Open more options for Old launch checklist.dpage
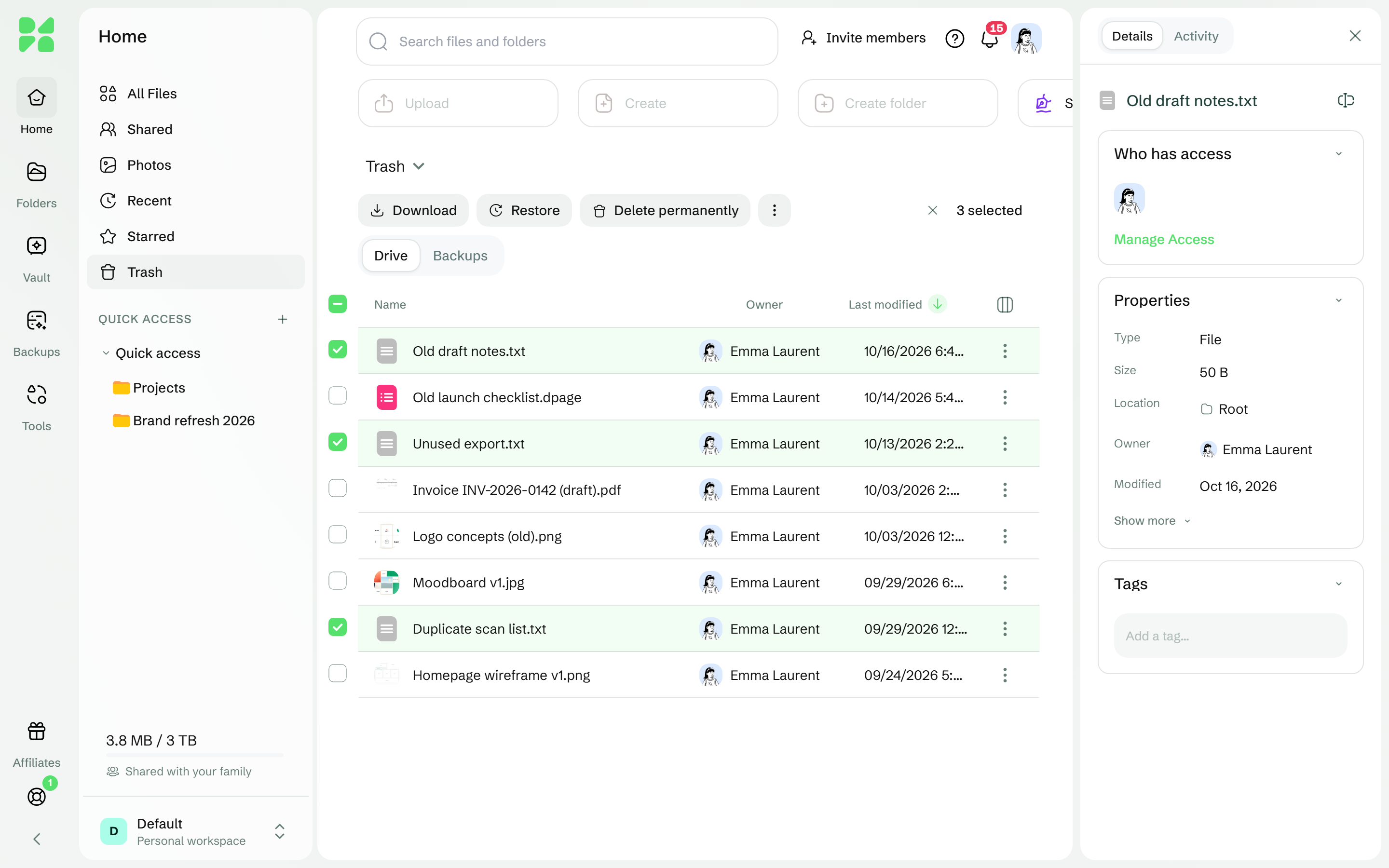 click(x=1005, y=397)
